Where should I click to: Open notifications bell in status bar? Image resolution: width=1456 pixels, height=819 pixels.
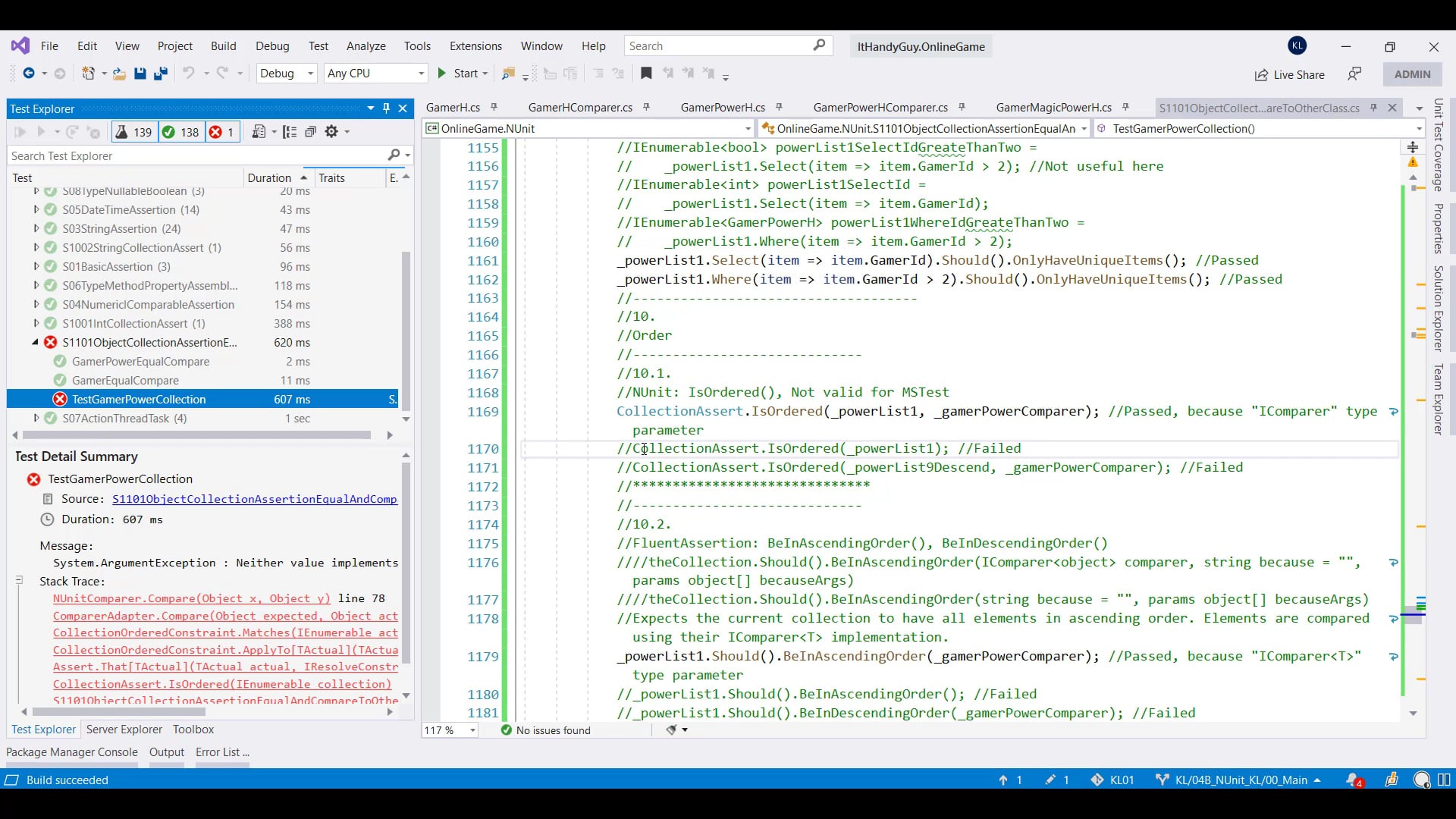(1354, 780)
